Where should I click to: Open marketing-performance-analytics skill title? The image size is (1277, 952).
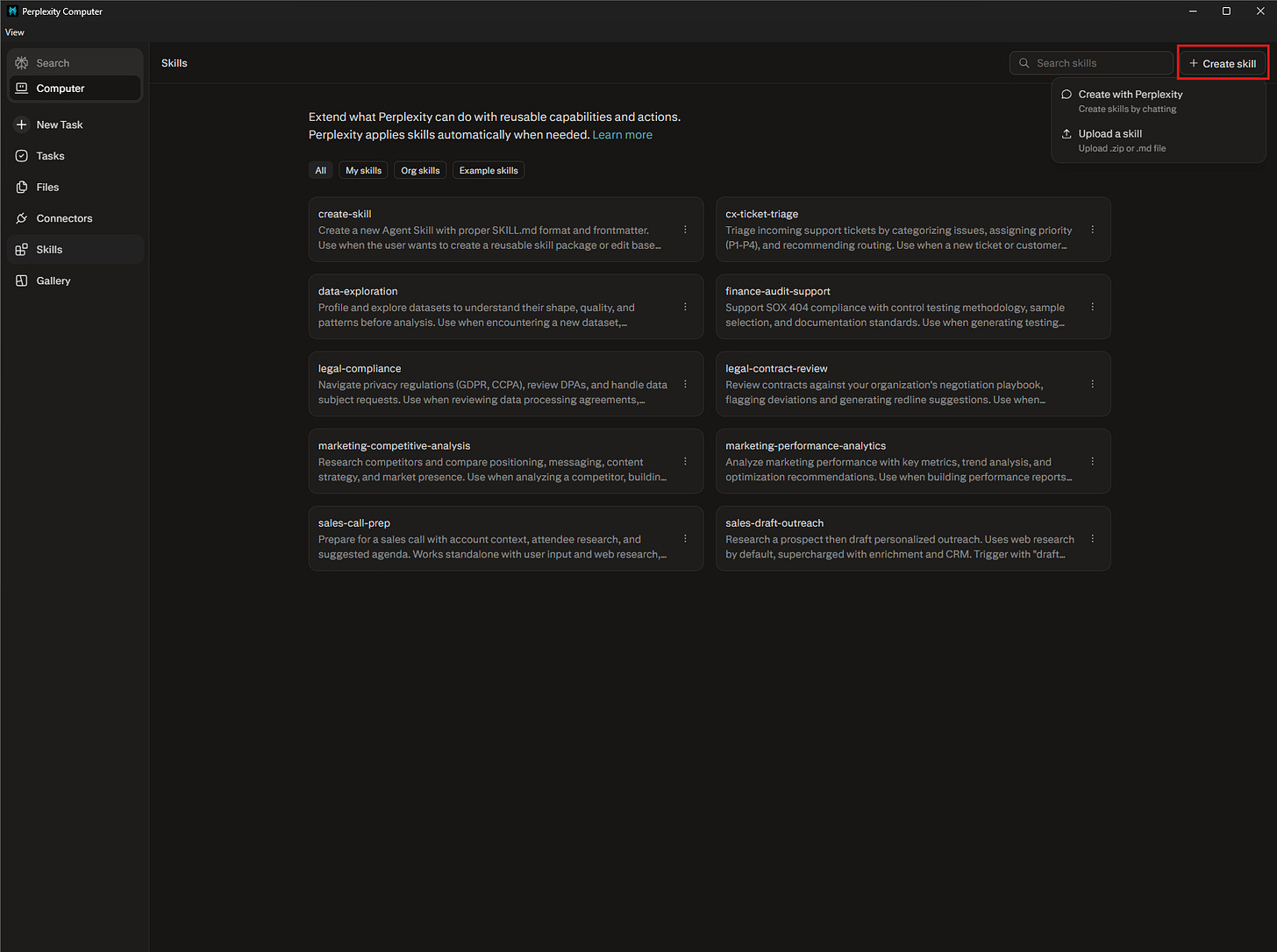pos(805,445)
